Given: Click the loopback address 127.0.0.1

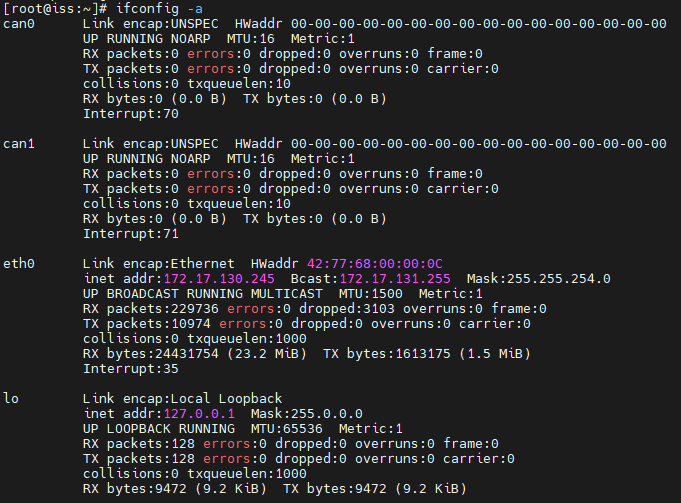Looking at the screenshot, I should point(194,413).
